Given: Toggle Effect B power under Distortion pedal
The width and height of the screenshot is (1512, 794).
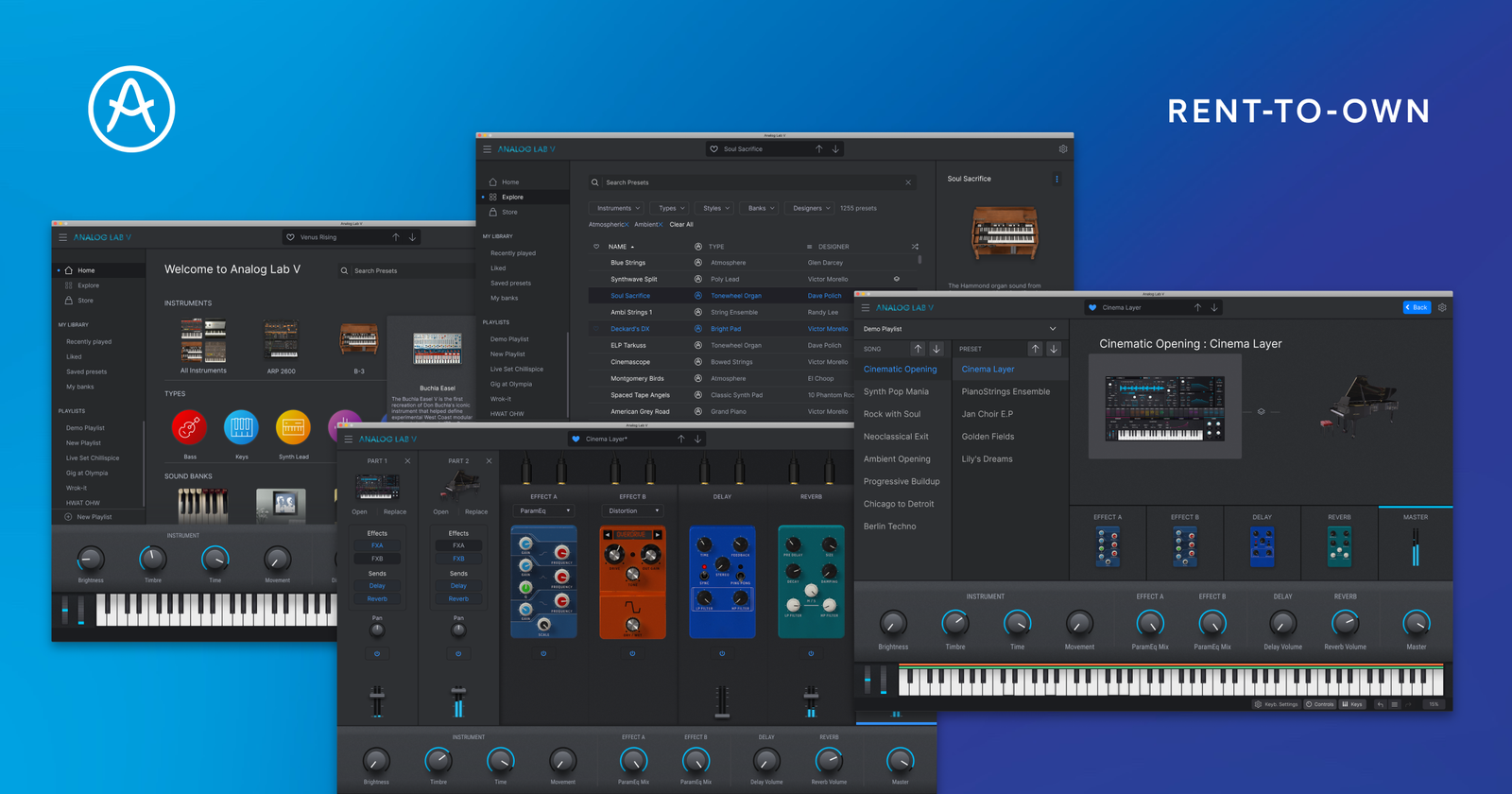Looking at the screenshot, I should point(632,653).
